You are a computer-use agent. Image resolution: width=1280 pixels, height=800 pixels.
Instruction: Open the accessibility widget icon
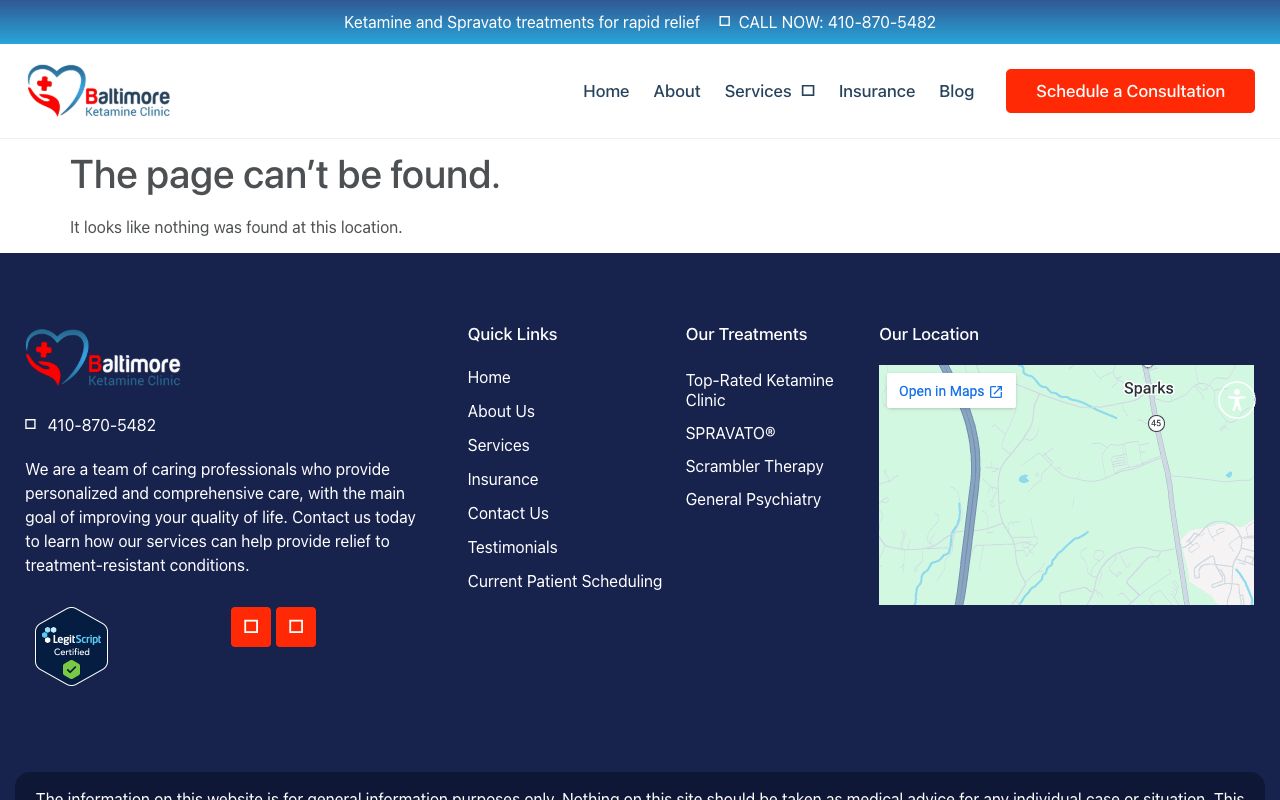point(1236,401)
